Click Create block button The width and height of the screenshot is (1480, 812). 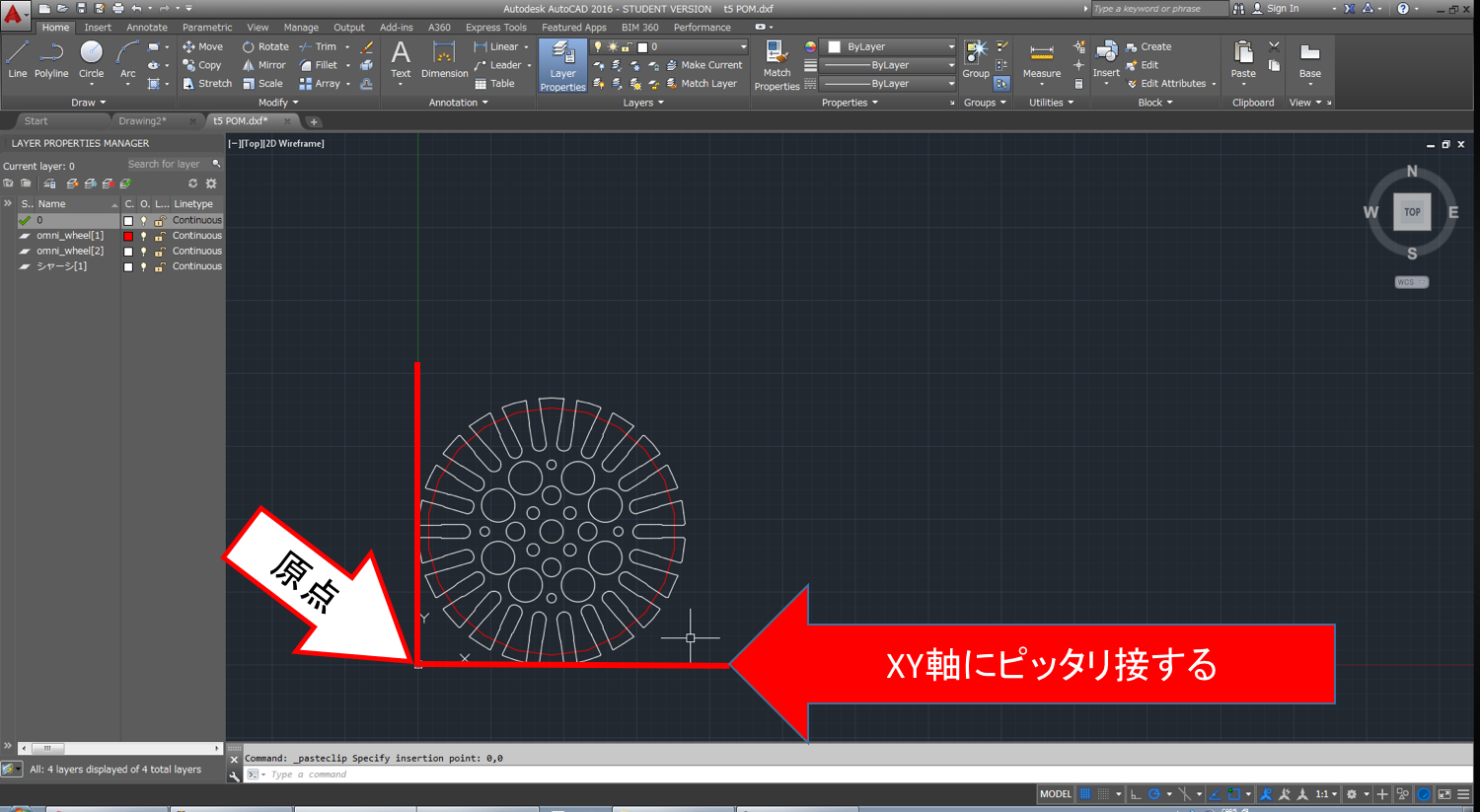1148,46
